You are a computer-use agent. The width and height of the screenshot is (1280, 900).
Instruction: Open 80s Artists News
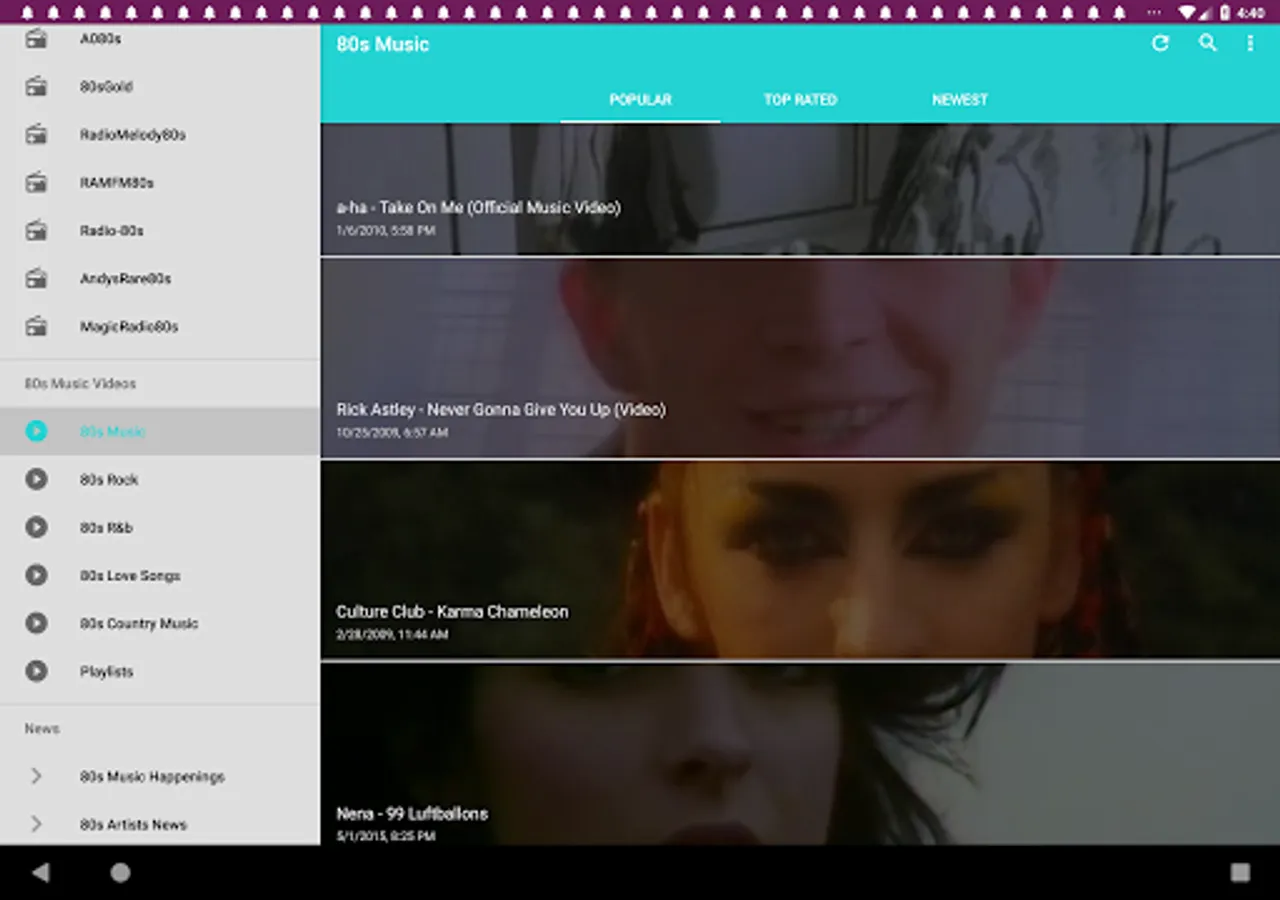[x=134, y=824]
